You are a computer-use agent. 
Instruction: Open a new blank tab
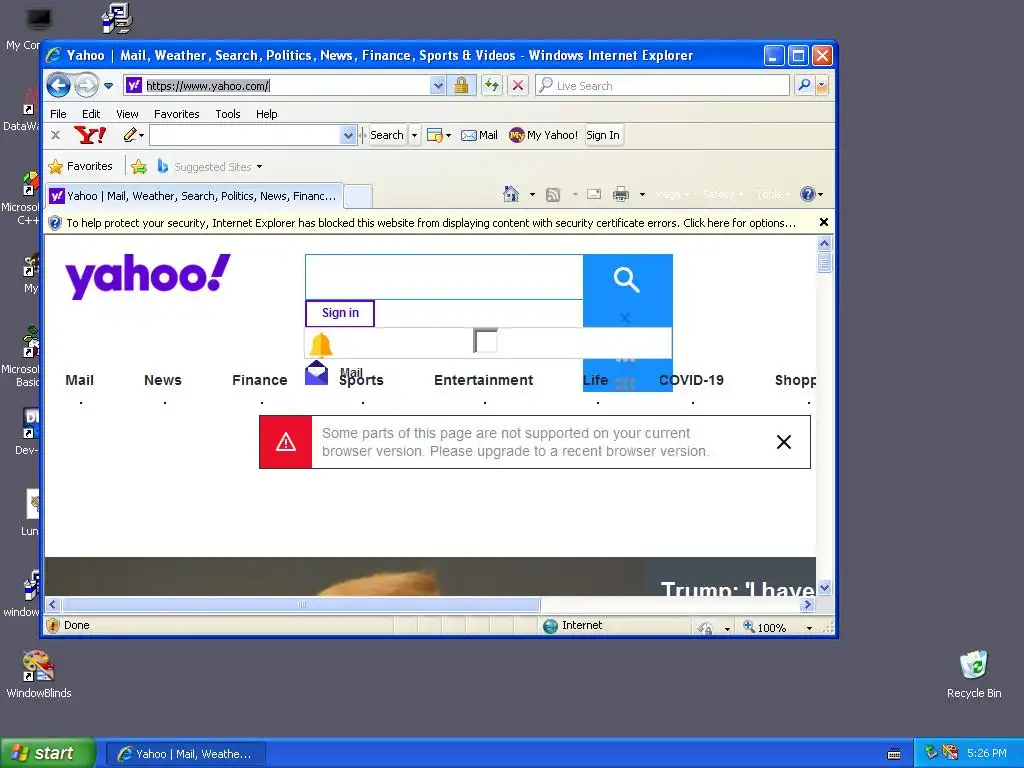[358, 196]
